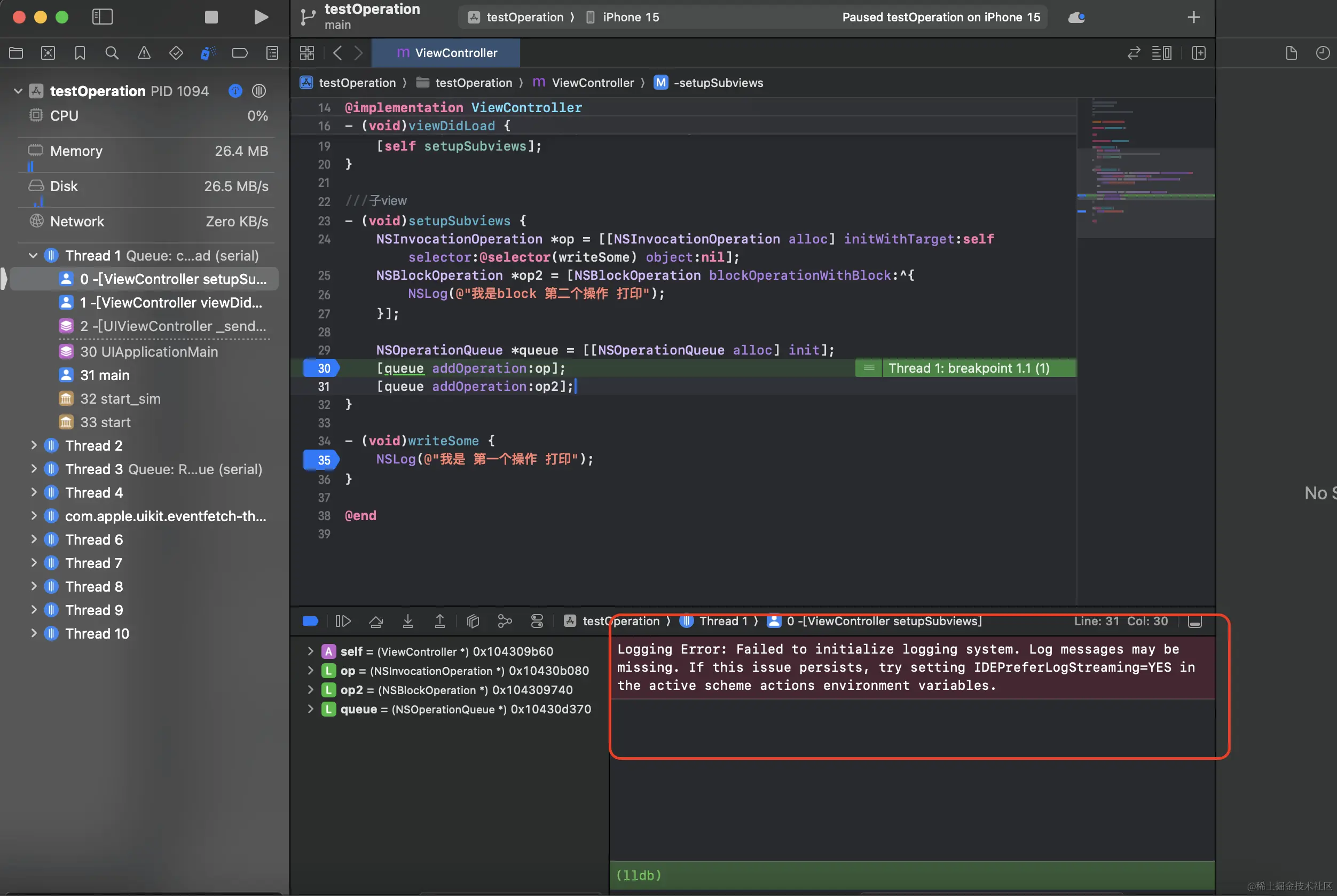
Task: Select the Debug navigator icon
Action: click(x=208, y=53)
